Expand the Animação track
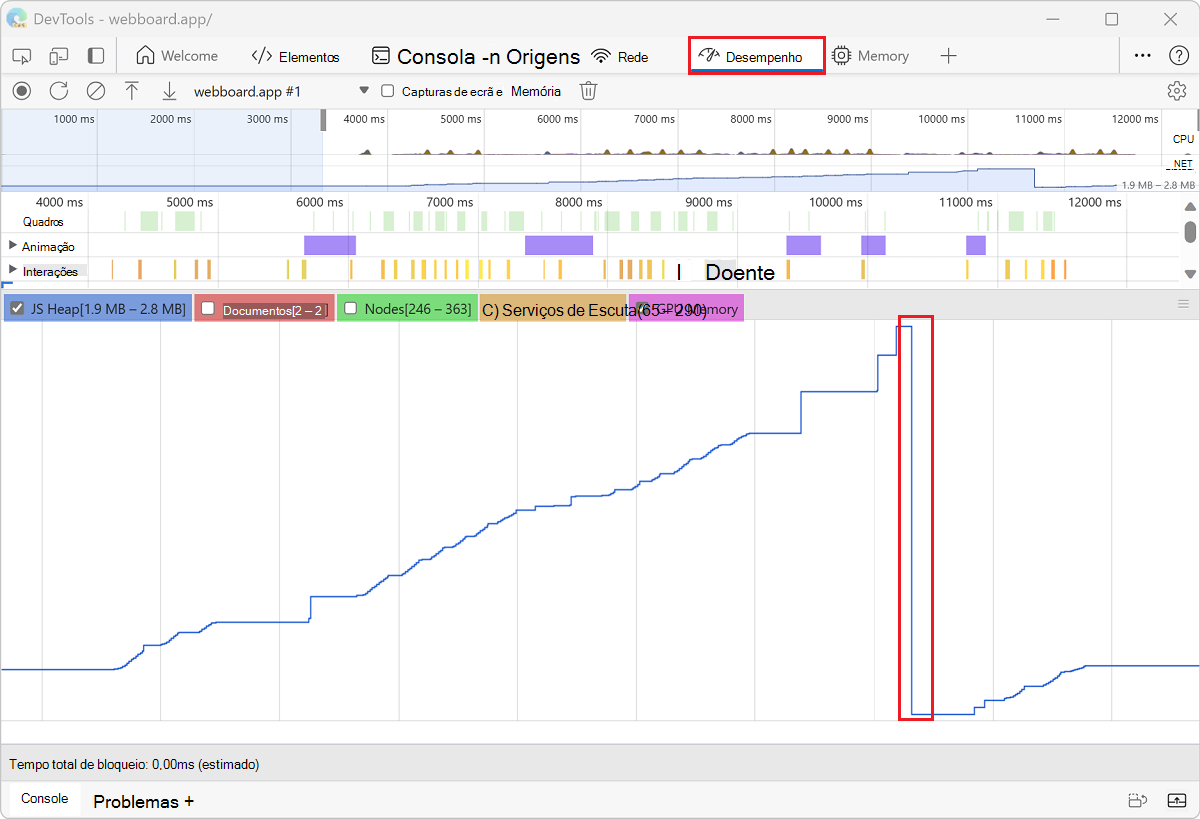Viewport: 1200px width, 819px height. point(13,246)
